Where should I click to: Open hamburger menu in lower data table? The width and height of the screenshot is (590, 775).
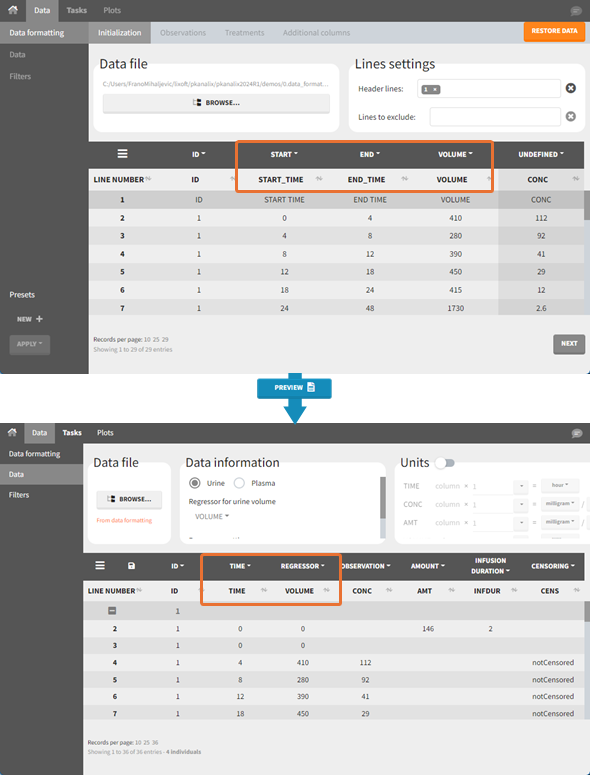click(x=100, y=565)
